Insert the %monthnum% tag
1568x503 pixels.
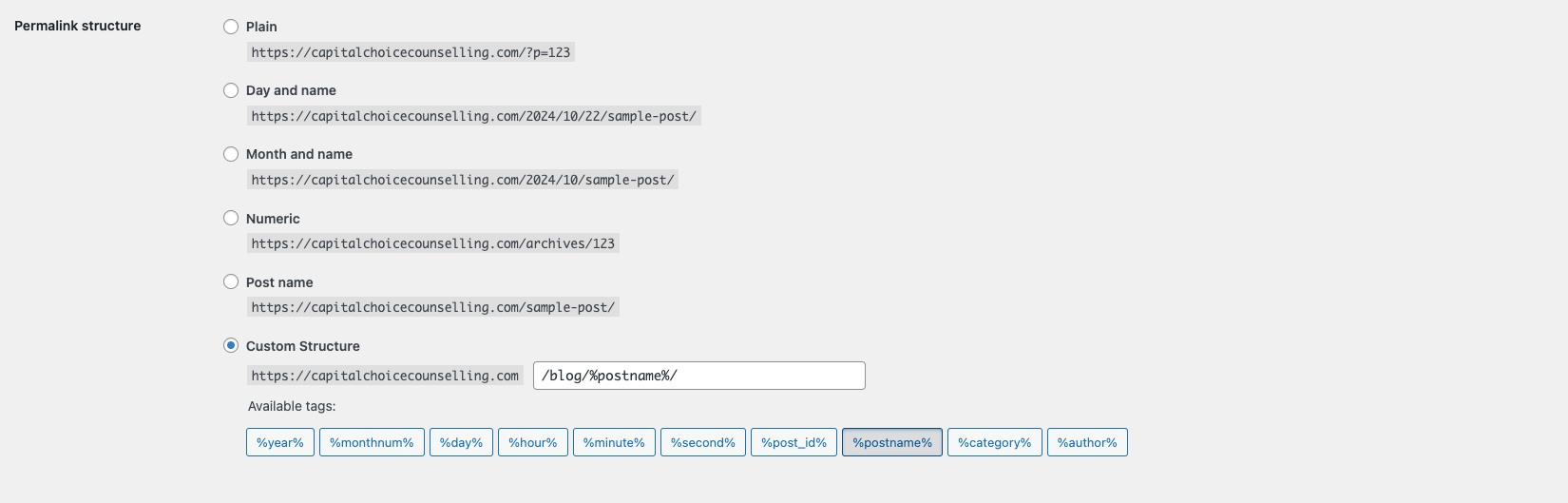(x=372, y=443)
